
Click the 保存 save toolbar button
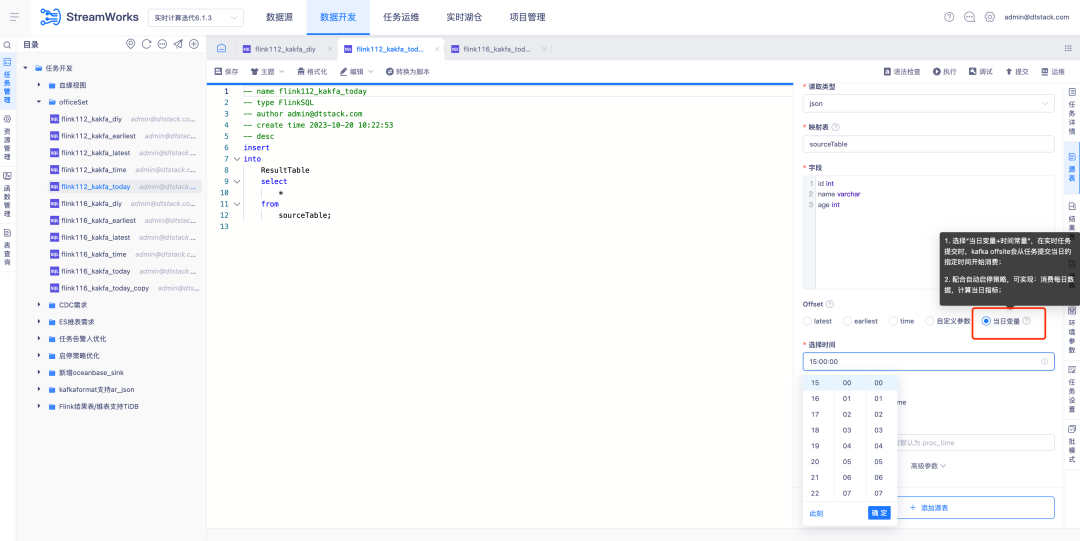[227, 72]
